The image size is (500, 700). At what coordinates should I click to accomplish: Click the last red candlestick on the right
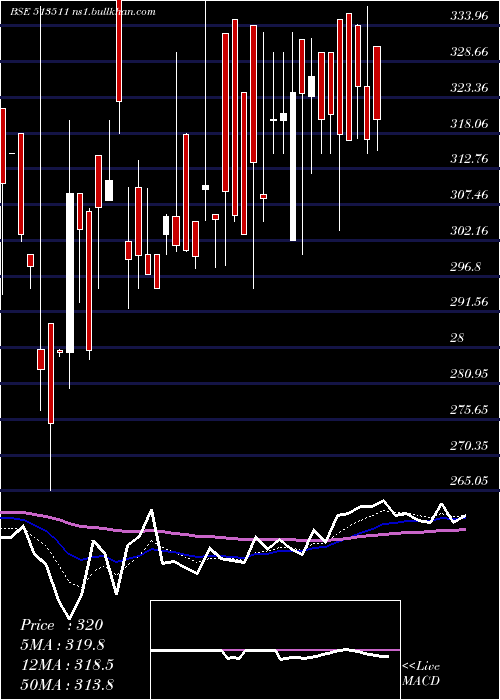click(x=377, y=83)
